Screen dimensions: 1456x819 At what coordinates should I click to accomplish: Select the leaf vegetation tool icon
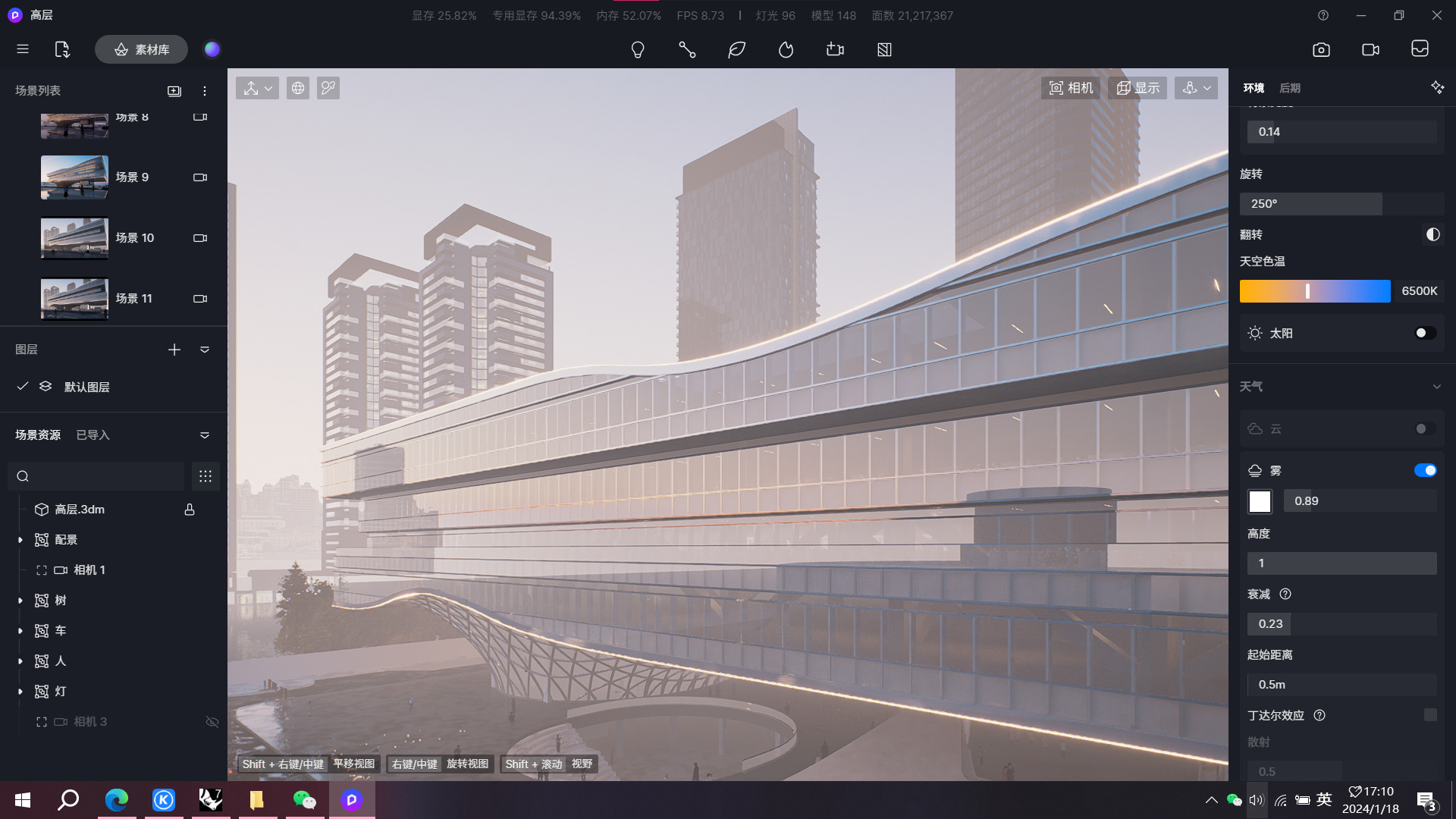736,50
